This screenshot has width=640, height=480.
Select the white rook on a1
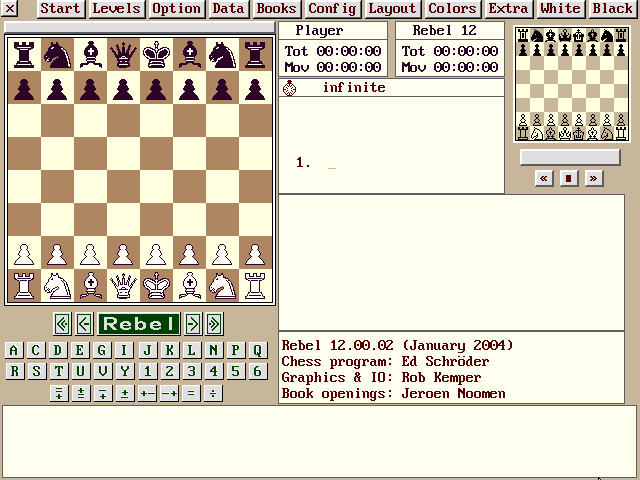[24, 286]
